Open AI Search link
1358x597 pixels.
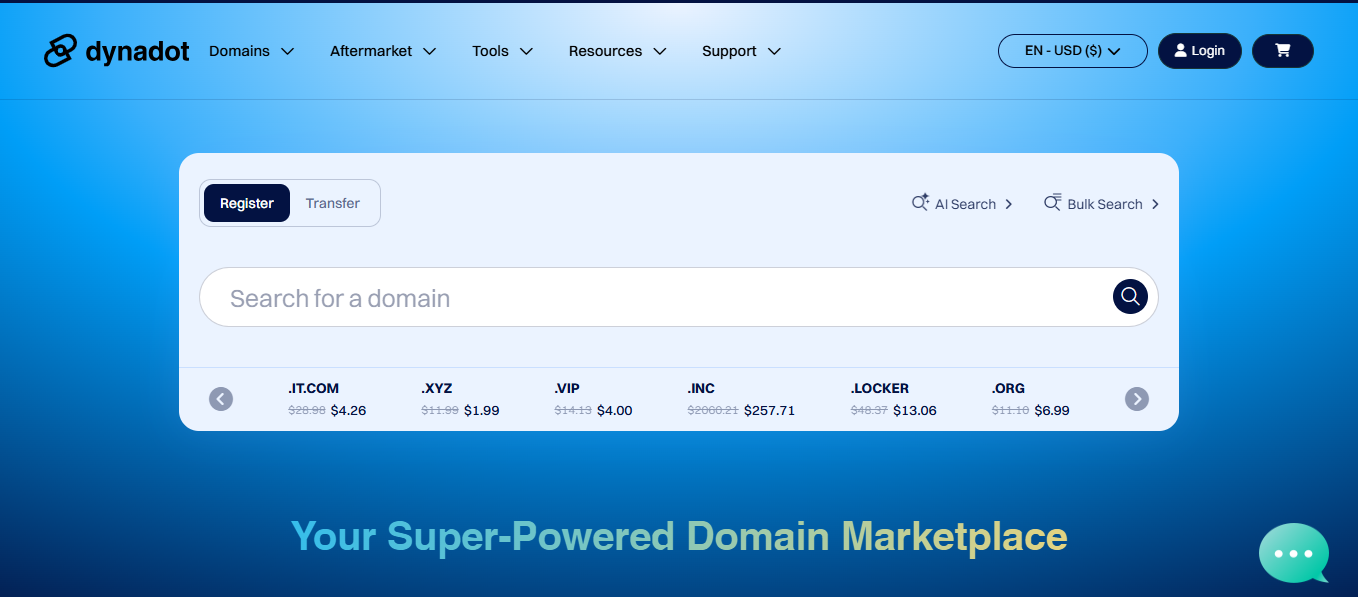tap(962, 204)
